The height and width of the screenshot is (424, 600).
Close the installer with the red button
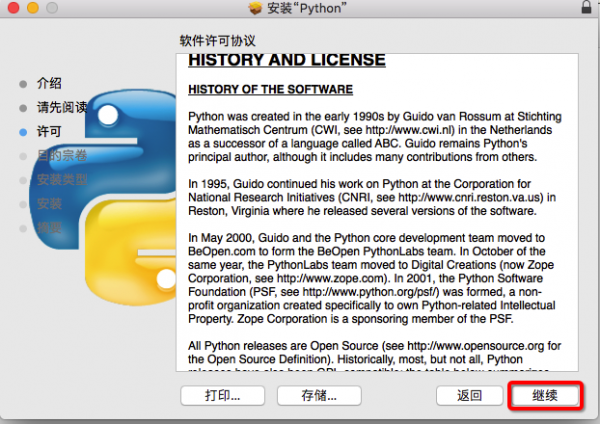pyautogui.click(x=13, y=8)
